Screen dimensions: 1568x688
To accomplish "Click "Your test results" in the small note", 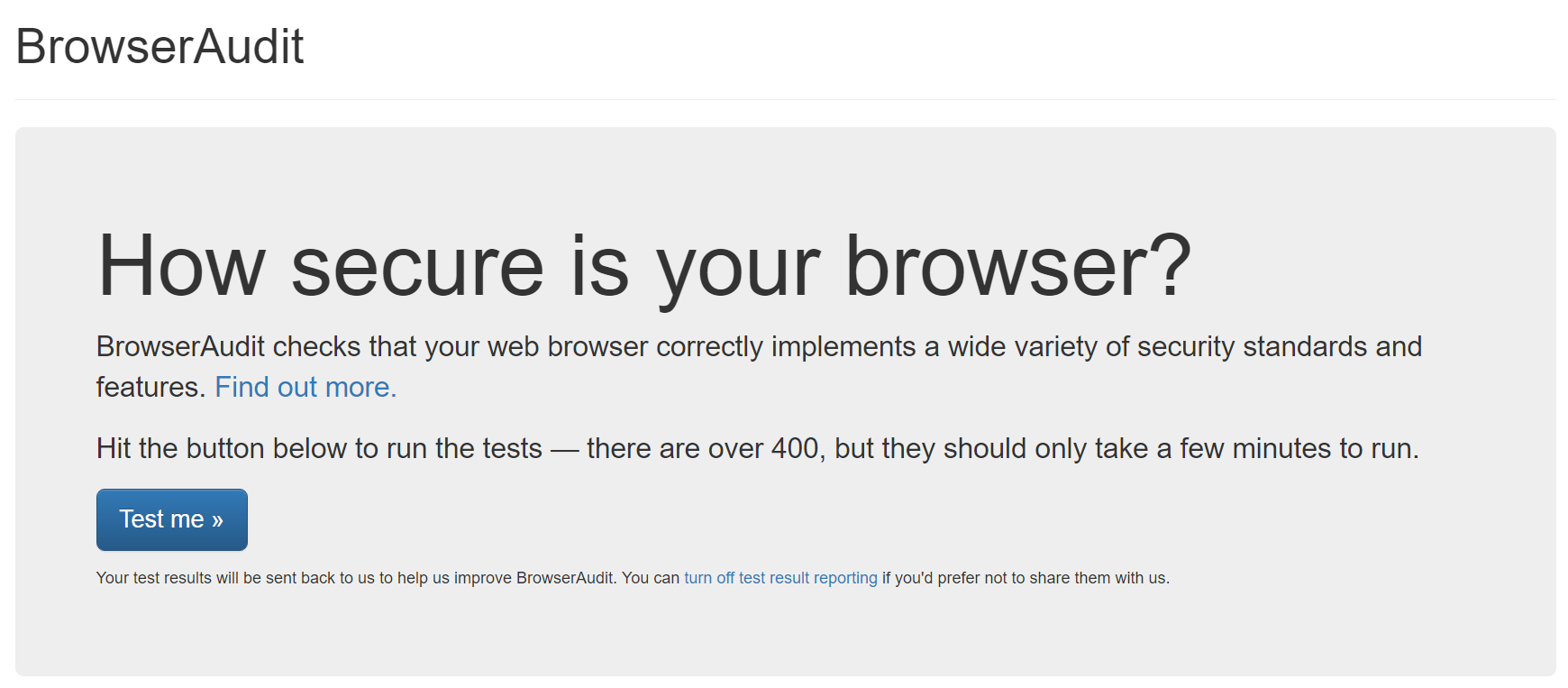I will point(154,578).
